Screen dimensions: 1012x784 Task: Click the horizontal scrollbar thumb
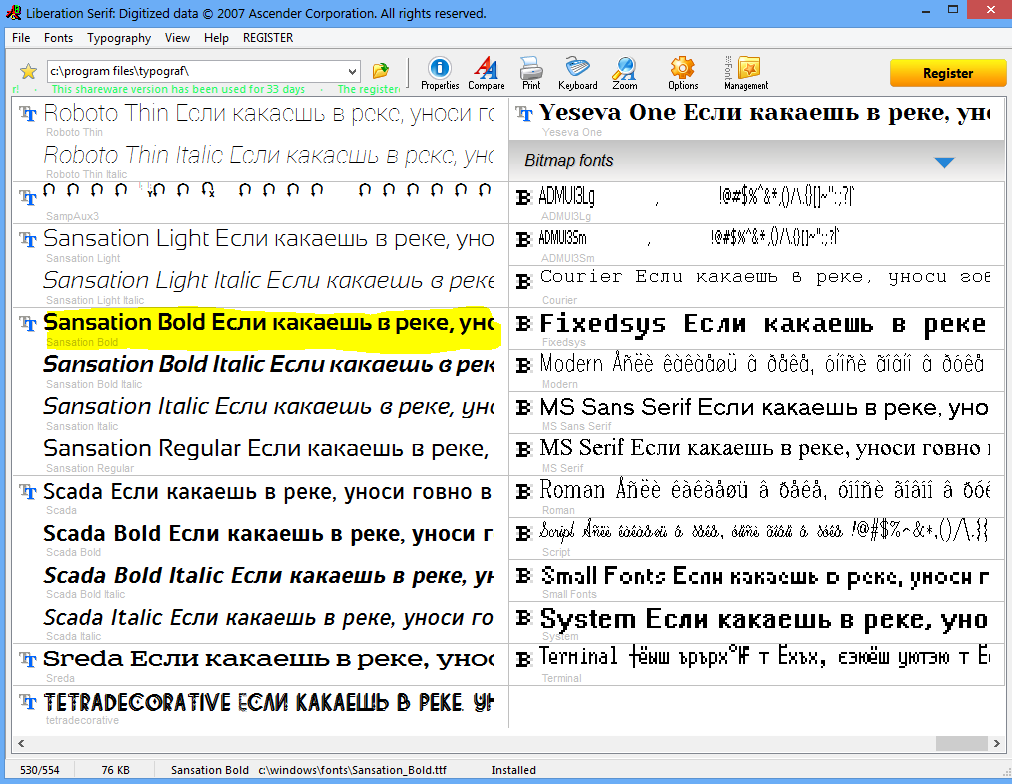[961, 744]
